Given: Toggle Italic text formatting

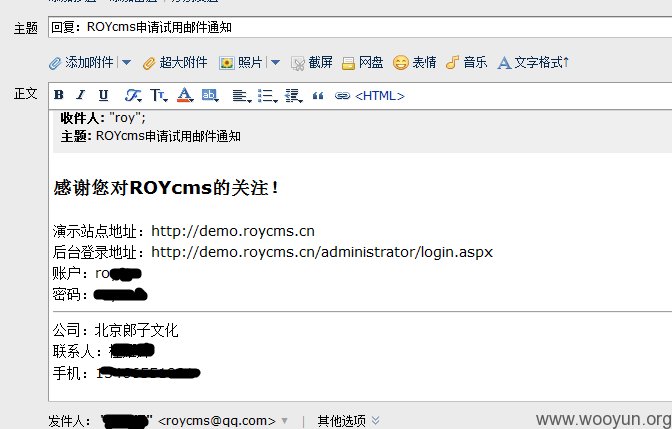Looking at the screenshot, I should click(80, 95).
